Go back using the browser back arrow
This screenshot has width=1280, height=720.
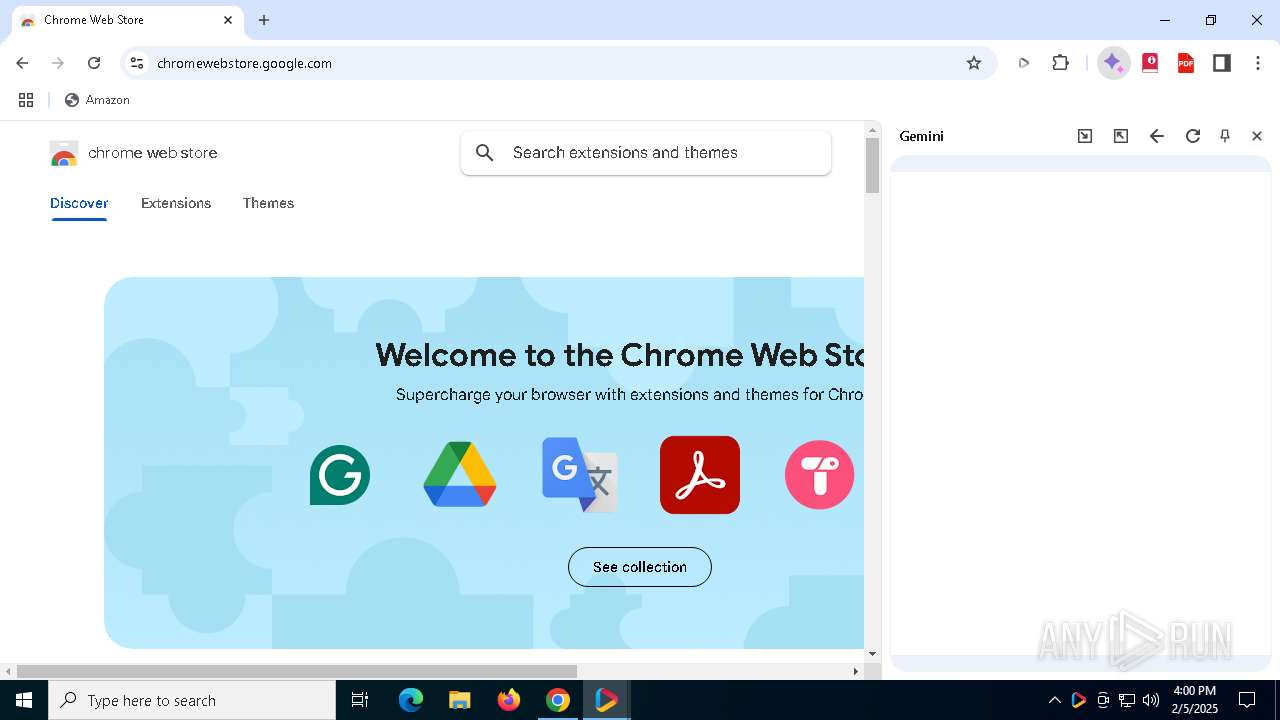(22, 63)
